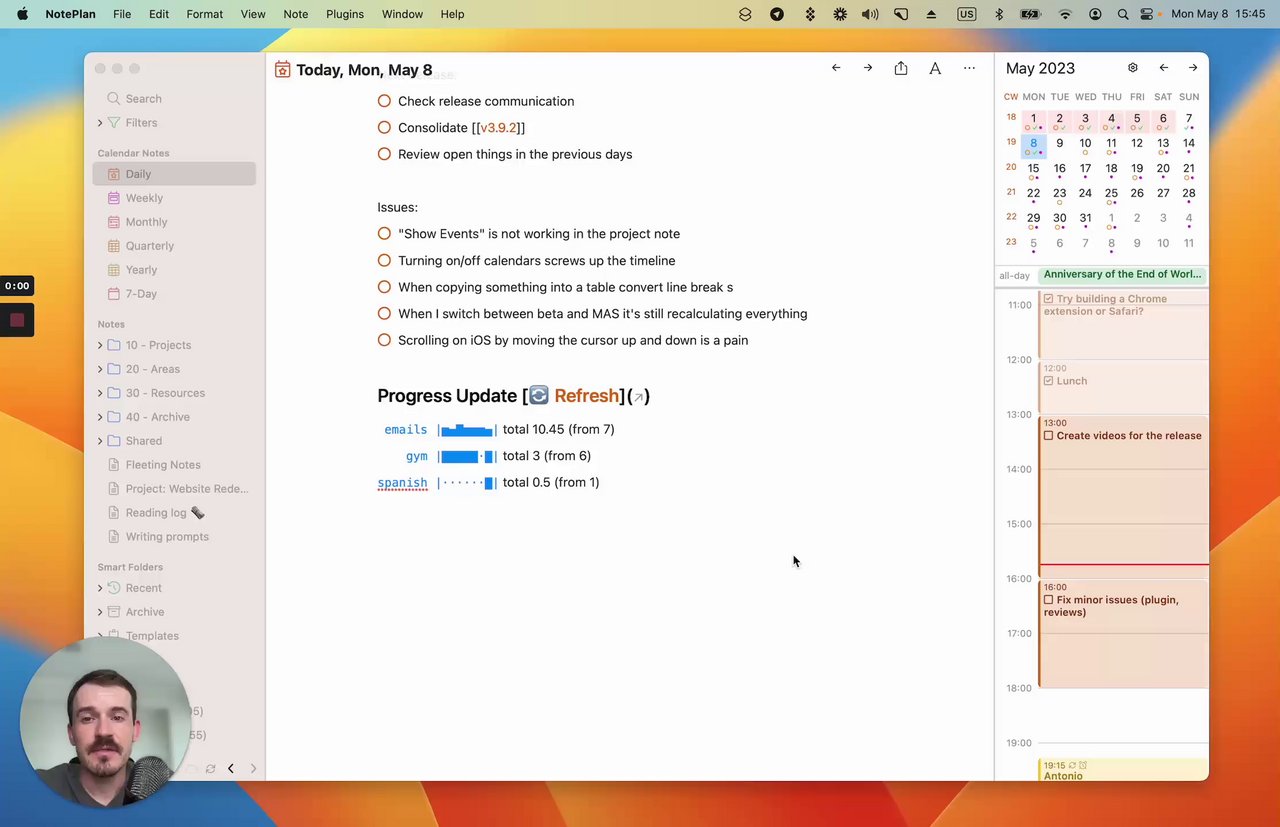Open the v3.9.2 note link
1280x827 pixels.
click(499, 128)
